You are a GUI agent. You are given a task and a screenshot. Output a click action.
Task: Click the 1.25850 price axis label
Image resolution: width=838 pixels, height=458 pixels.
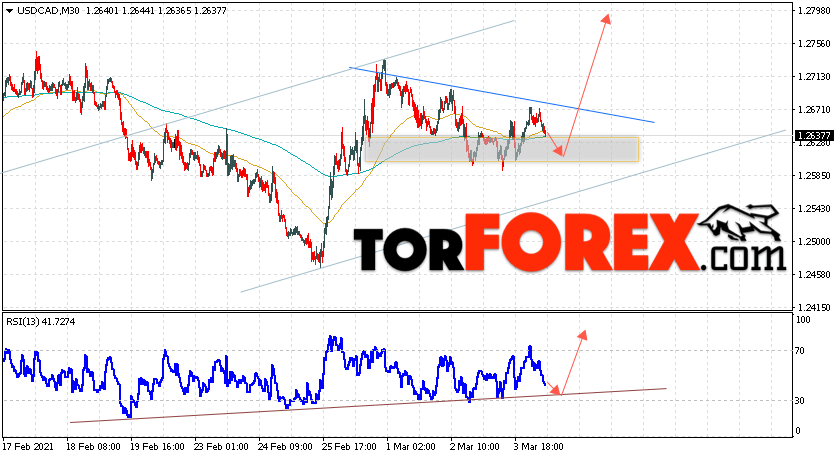[x=814, y=175]
